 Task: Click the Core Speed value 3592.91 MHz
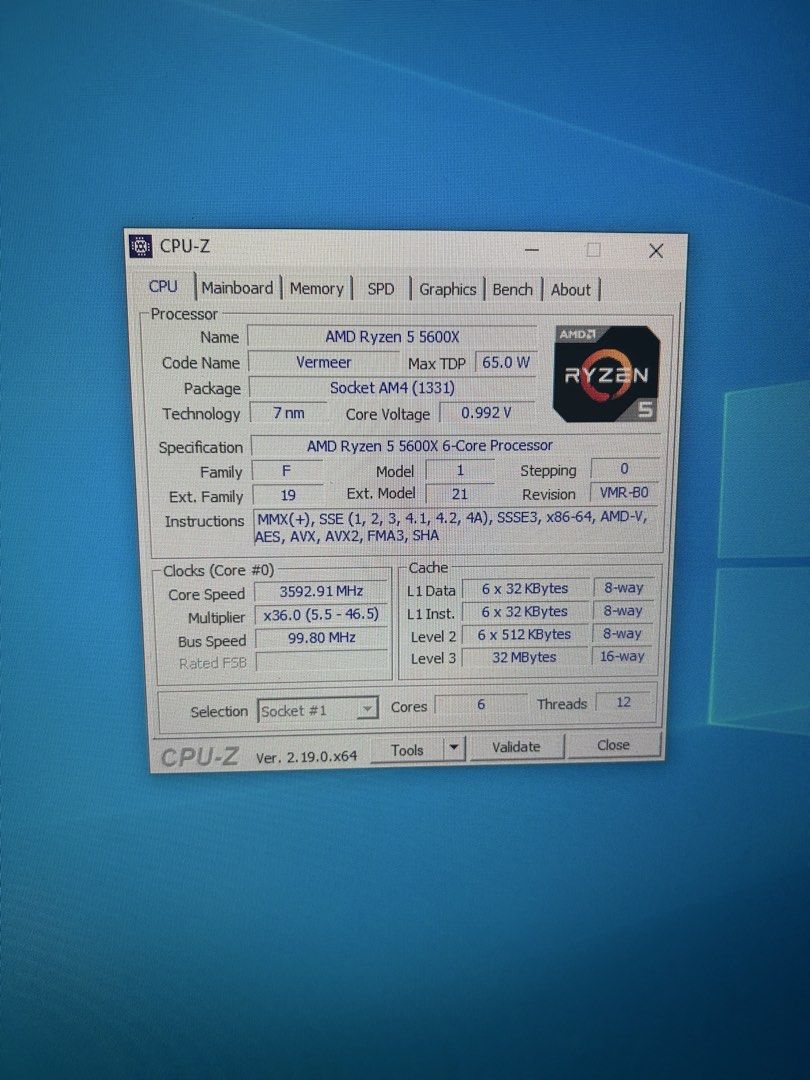click(321, 591)
